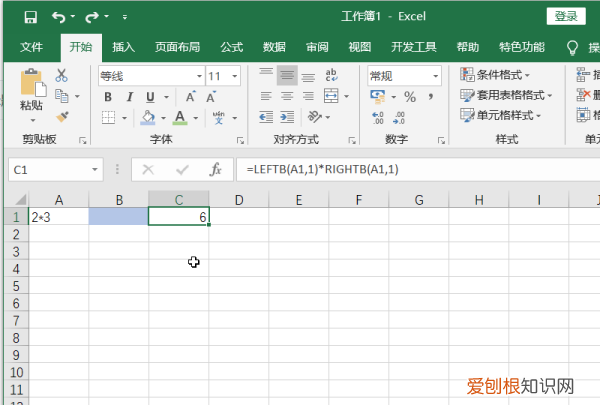Open the 公式 tab

point(232,47)
